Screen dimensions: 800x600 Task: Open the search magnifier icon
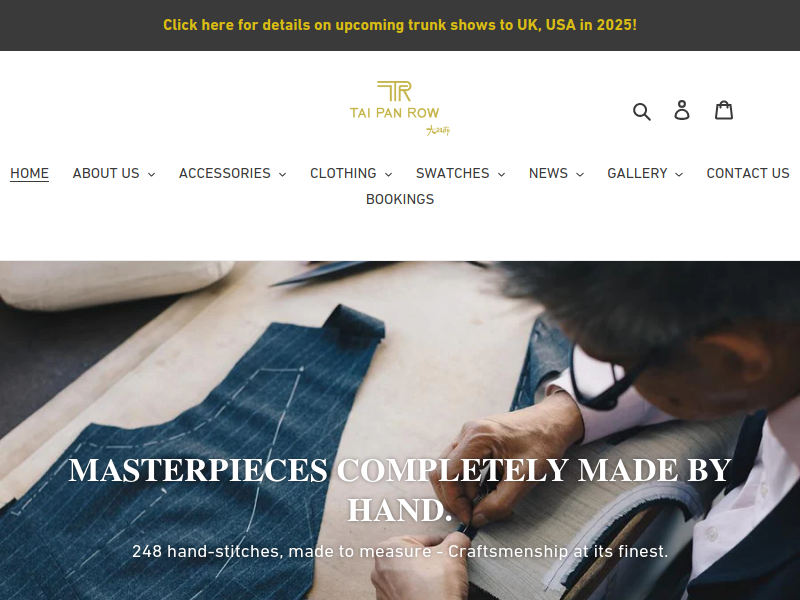point(641,111)
